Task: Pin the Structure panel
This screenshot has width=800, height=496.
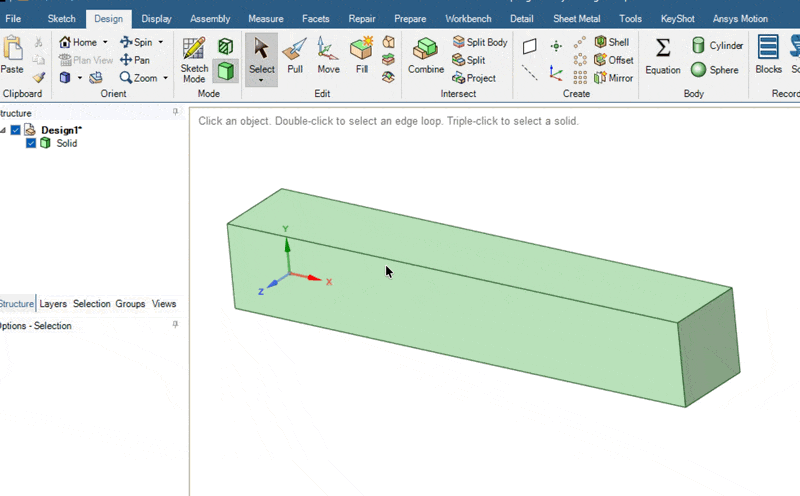Action: 176,113
